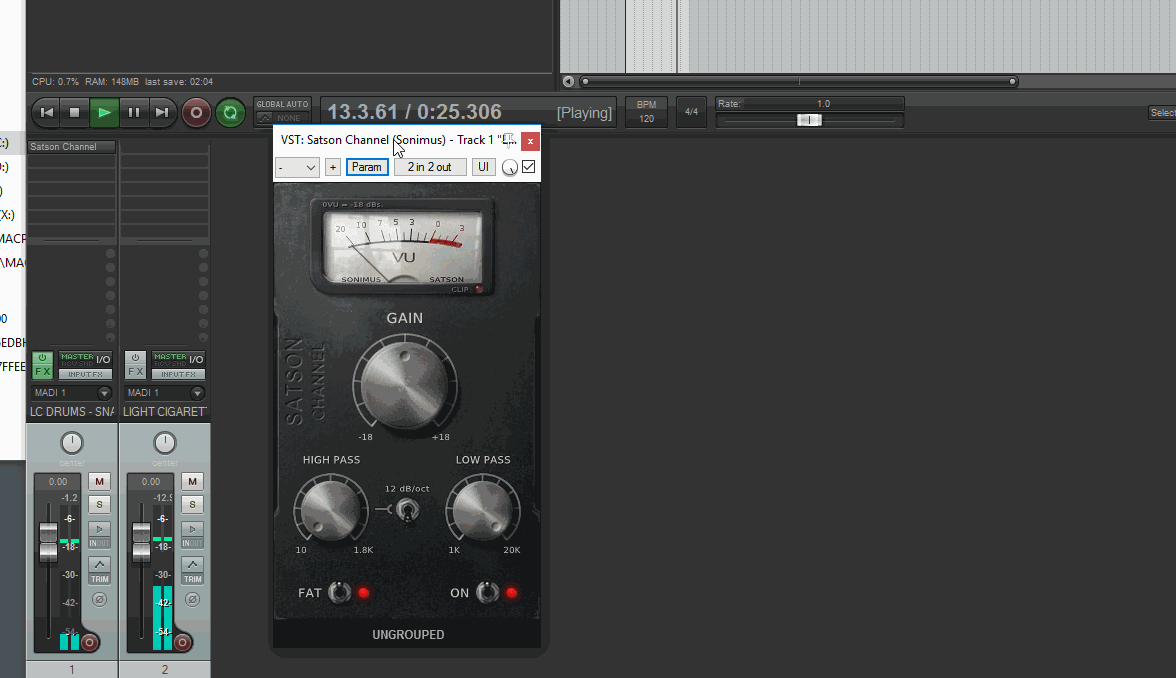Click the HIGH PASS knob
The height and width of the screenshot is (678, 1176).
pos(330,509)
